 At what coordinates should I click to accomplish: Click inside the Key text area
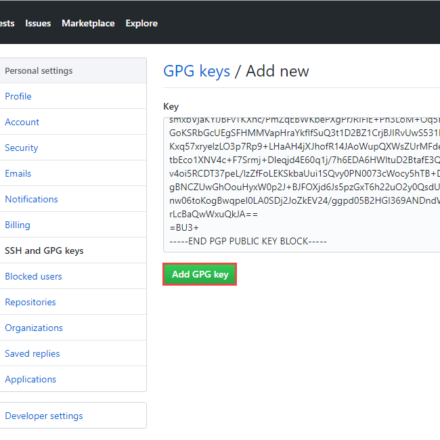302,185
